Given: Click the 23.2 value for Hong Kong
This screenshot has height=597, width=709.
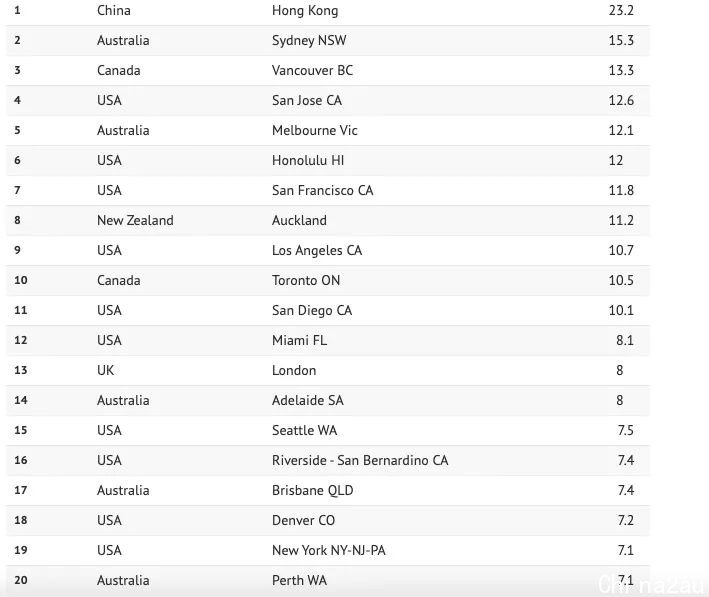Looking at the screenshot, I should [x=621, y=10].
